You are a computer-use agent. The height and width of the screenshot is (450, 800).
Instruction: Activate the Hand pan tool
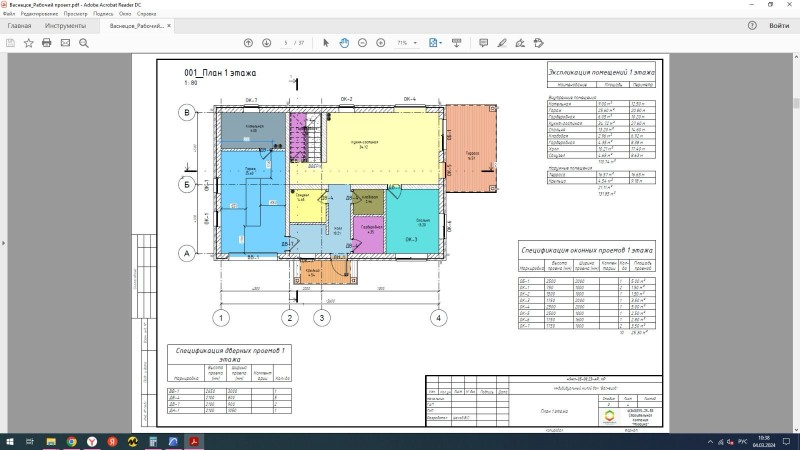tap(344, 43)
